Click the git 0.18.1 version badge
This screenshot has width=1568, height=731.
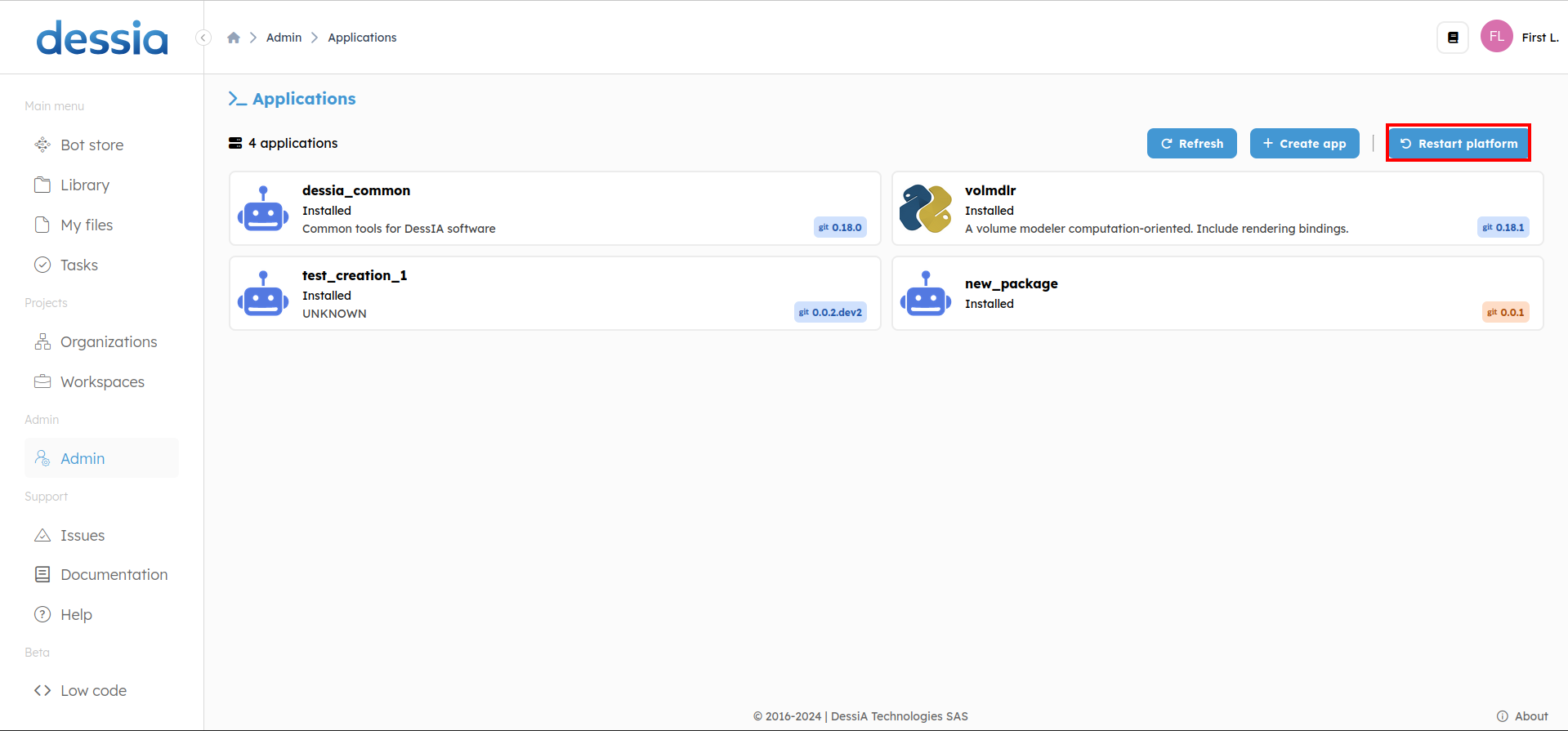[1503, 228]
